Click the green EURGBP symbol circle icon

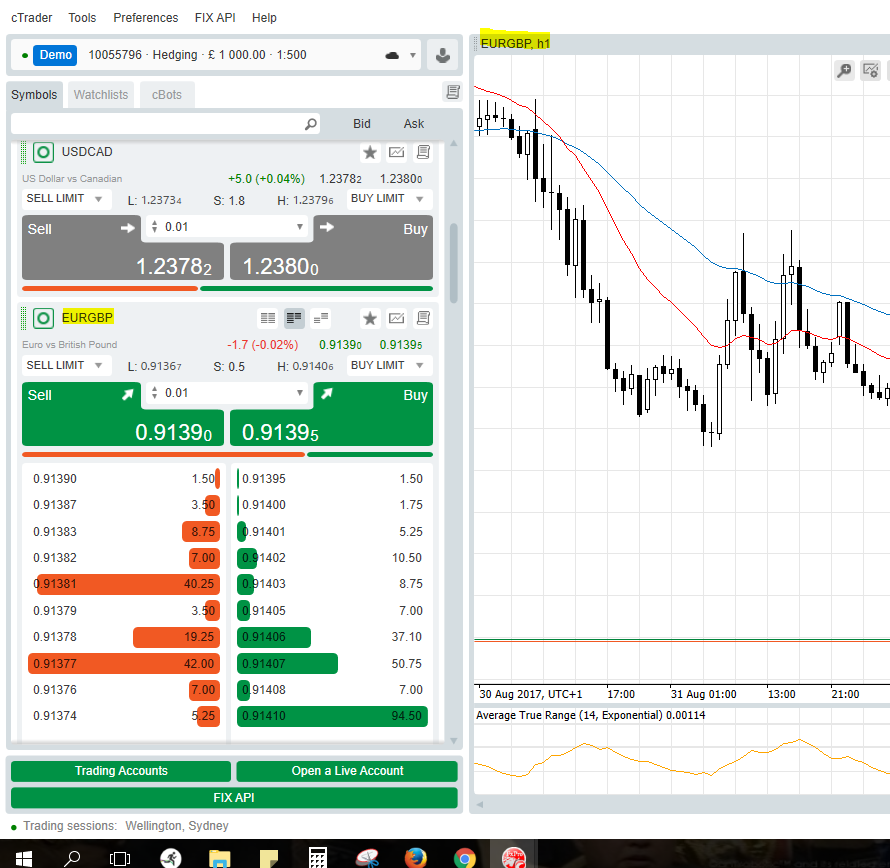43,318
